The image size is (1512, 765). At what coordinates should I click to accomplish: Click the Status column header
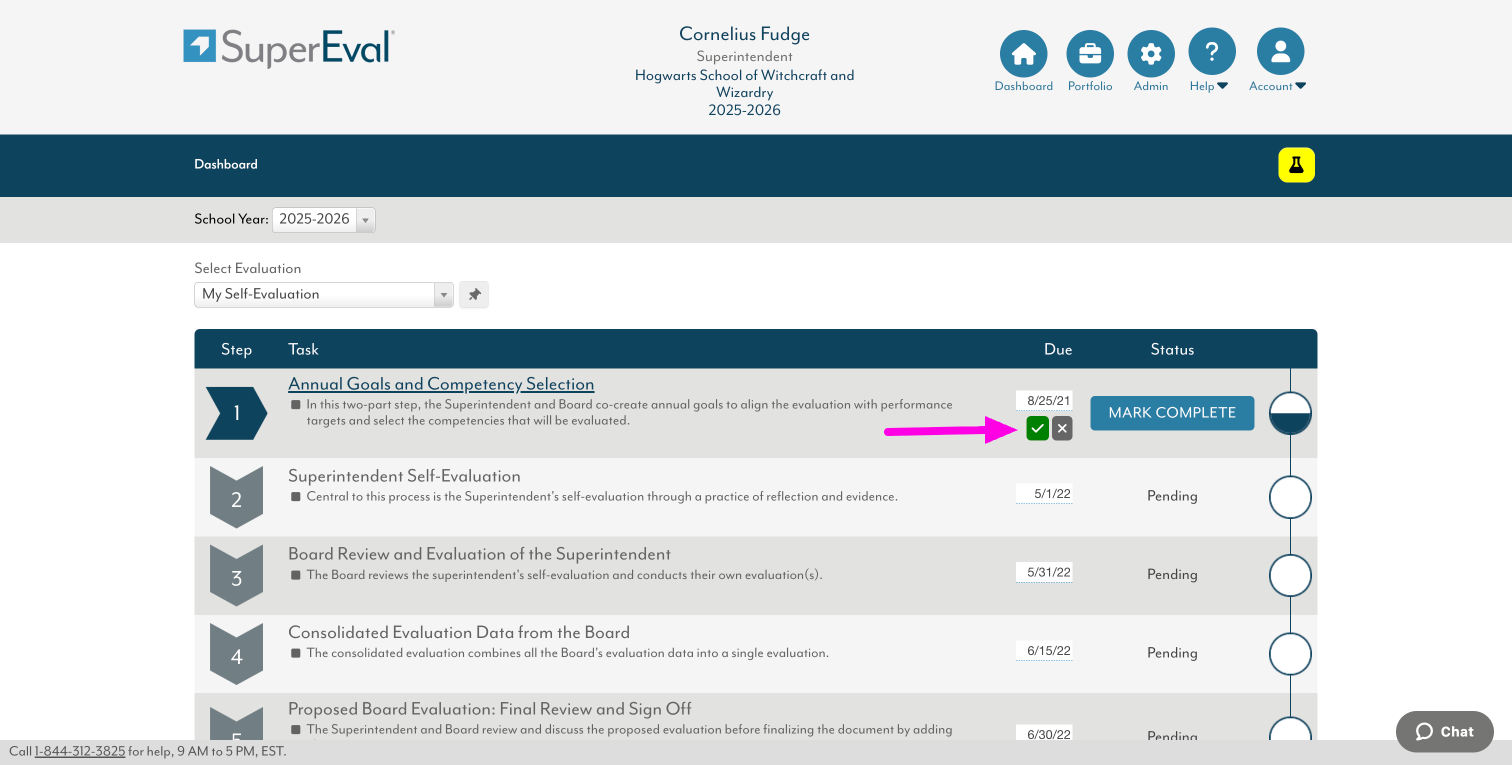(x=1172, y=349)
